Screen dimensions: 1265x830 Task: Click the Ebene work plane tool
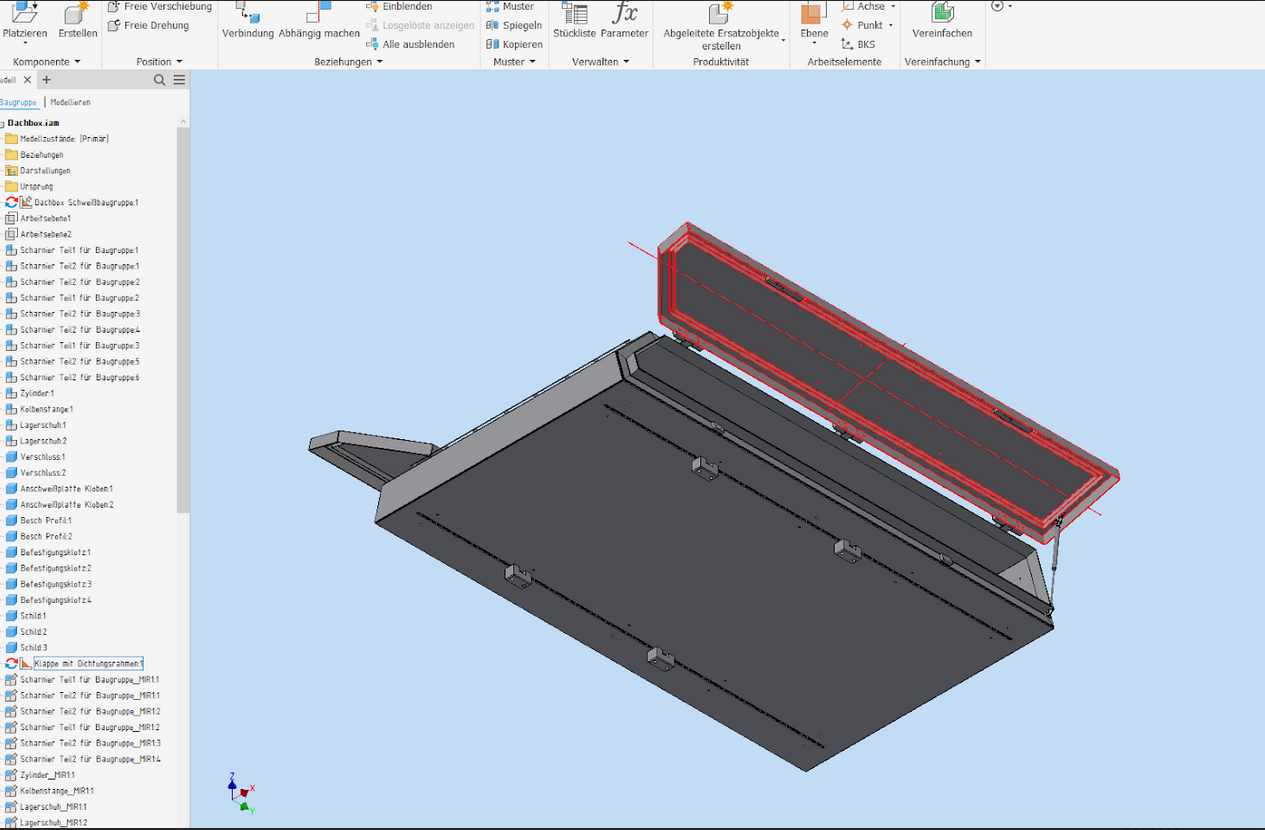[813, 22]
